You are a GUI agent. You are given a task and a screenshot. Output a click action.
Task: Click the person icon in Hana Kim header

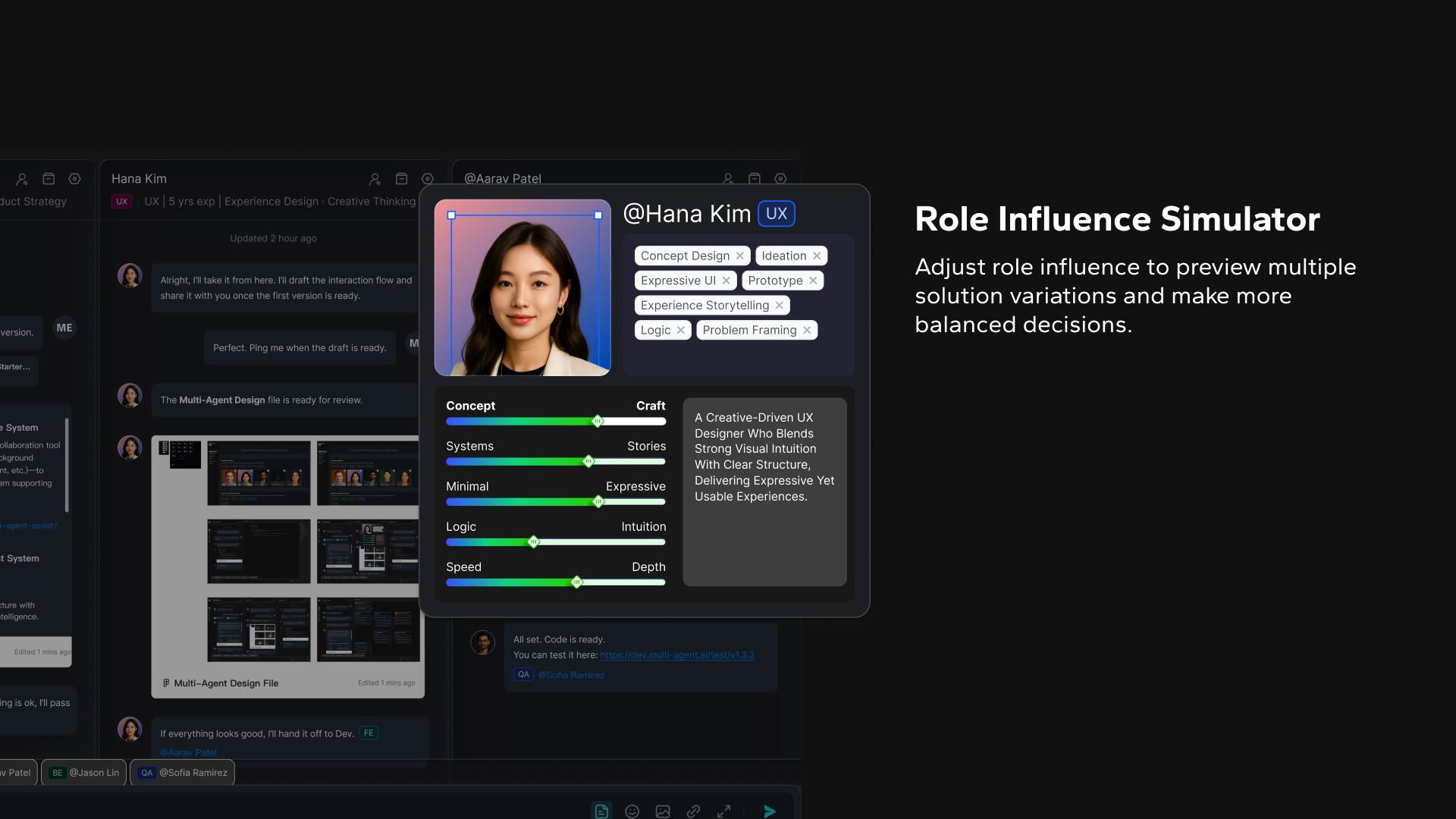[x=375, y=179]
